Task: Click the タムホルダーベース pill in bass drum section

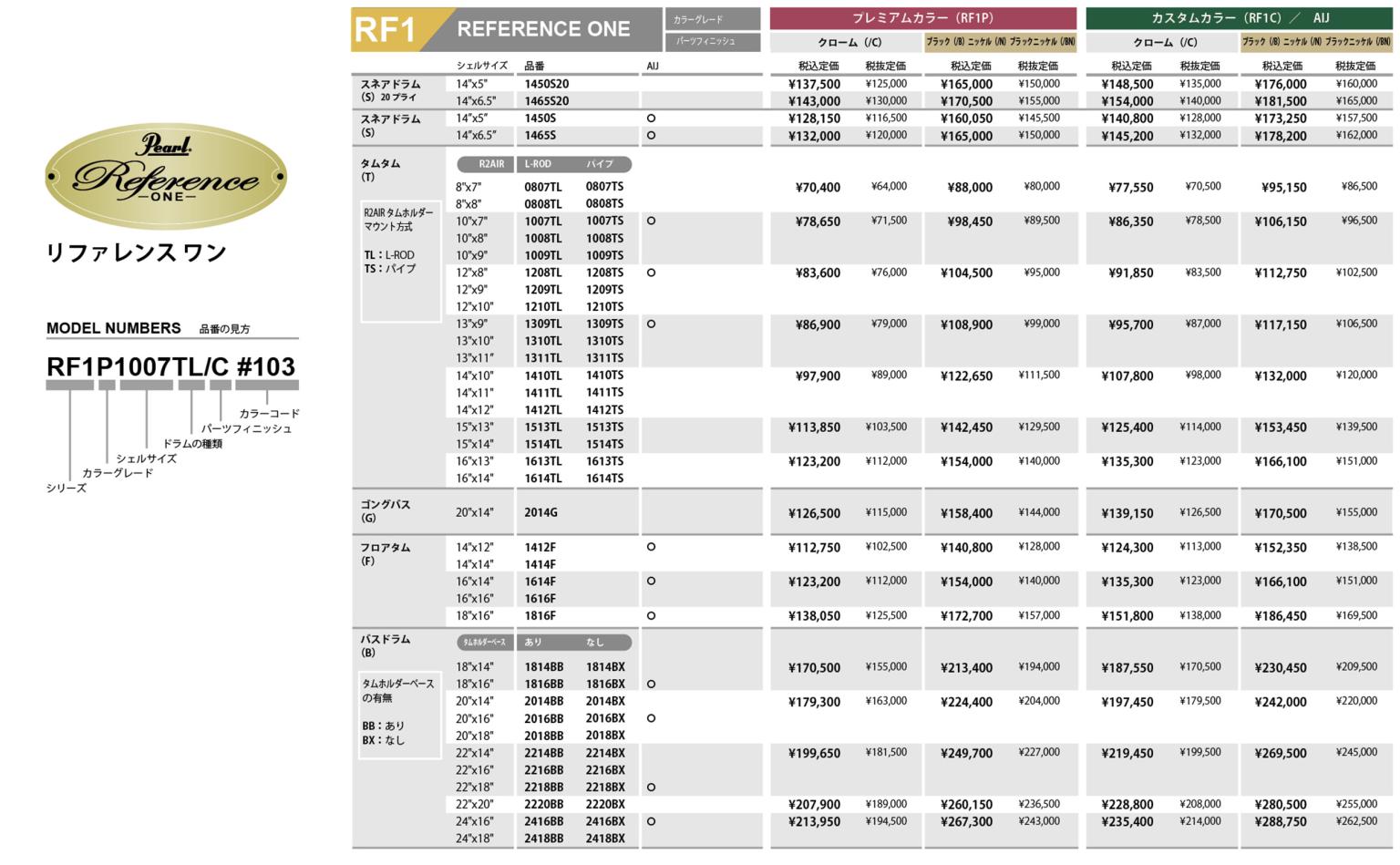Action: tap(487, 642)
